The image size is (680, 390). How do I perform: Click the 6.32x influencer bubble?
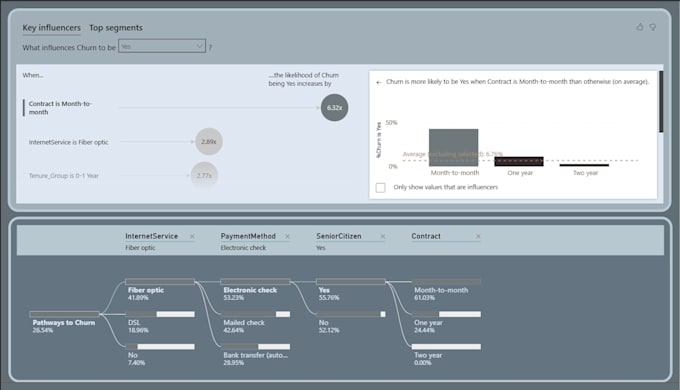coord(334,108)
